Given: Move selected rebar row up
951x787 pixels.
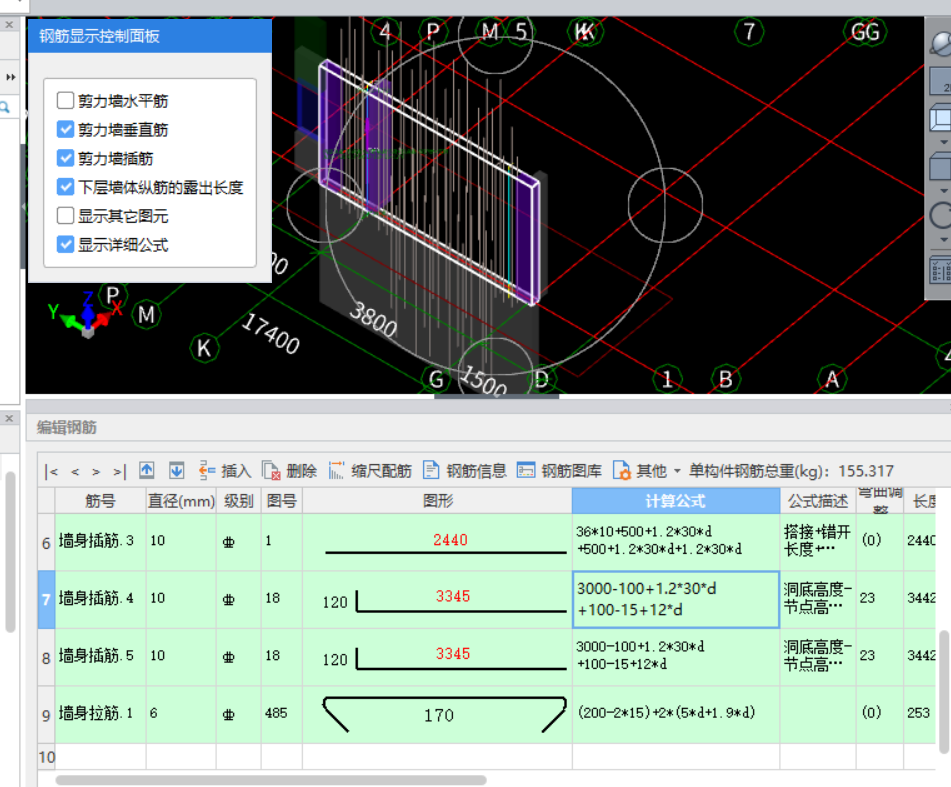Looking at the screenshot, I should (147, 470).
